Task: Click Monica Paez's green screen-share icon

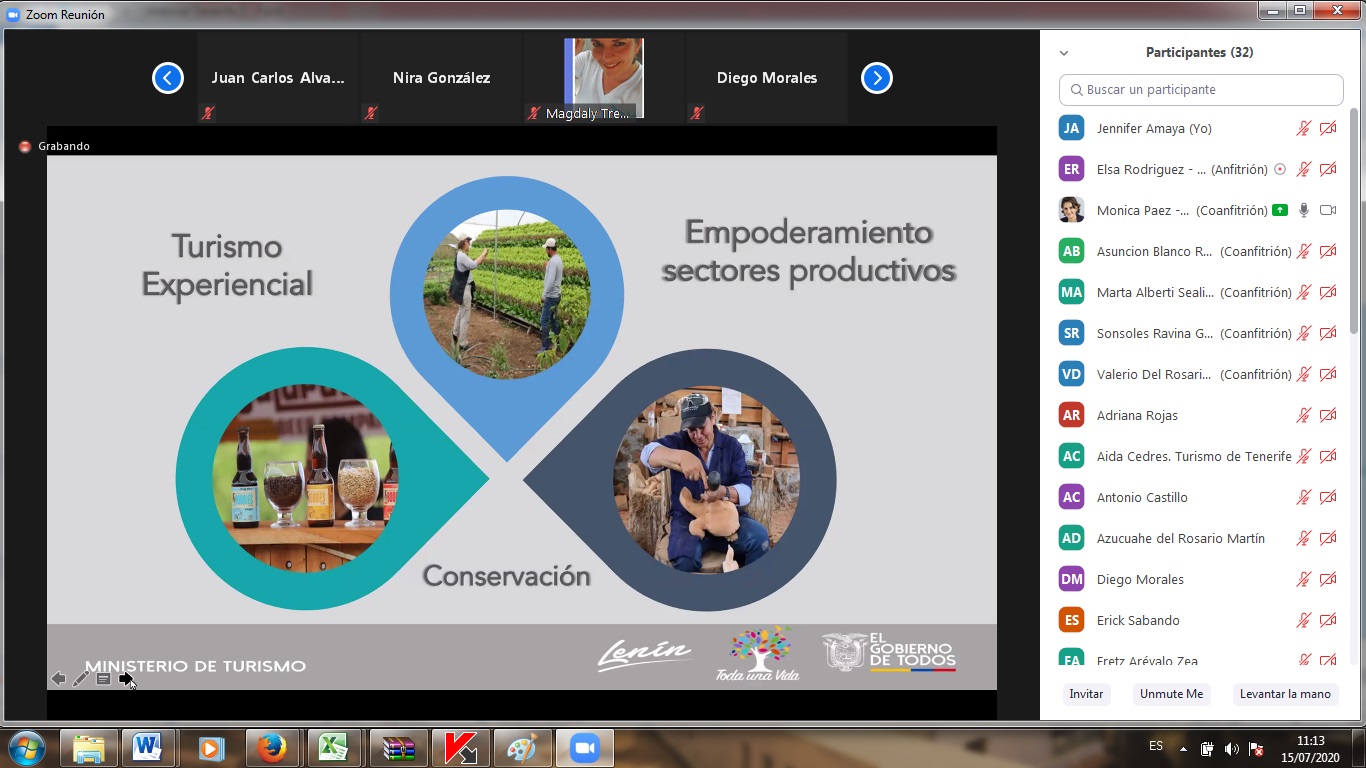Action: pos(1280,210)
